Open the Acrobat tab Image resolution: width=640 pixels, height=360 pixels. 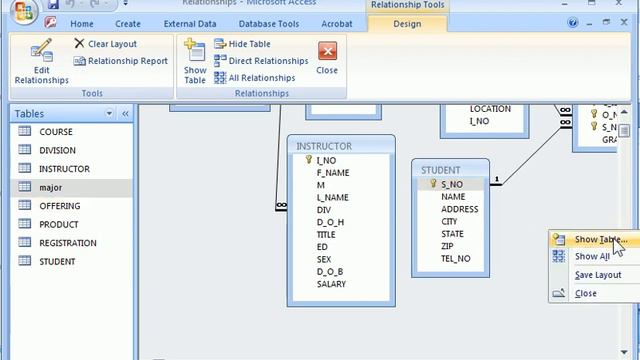[336, 24]
